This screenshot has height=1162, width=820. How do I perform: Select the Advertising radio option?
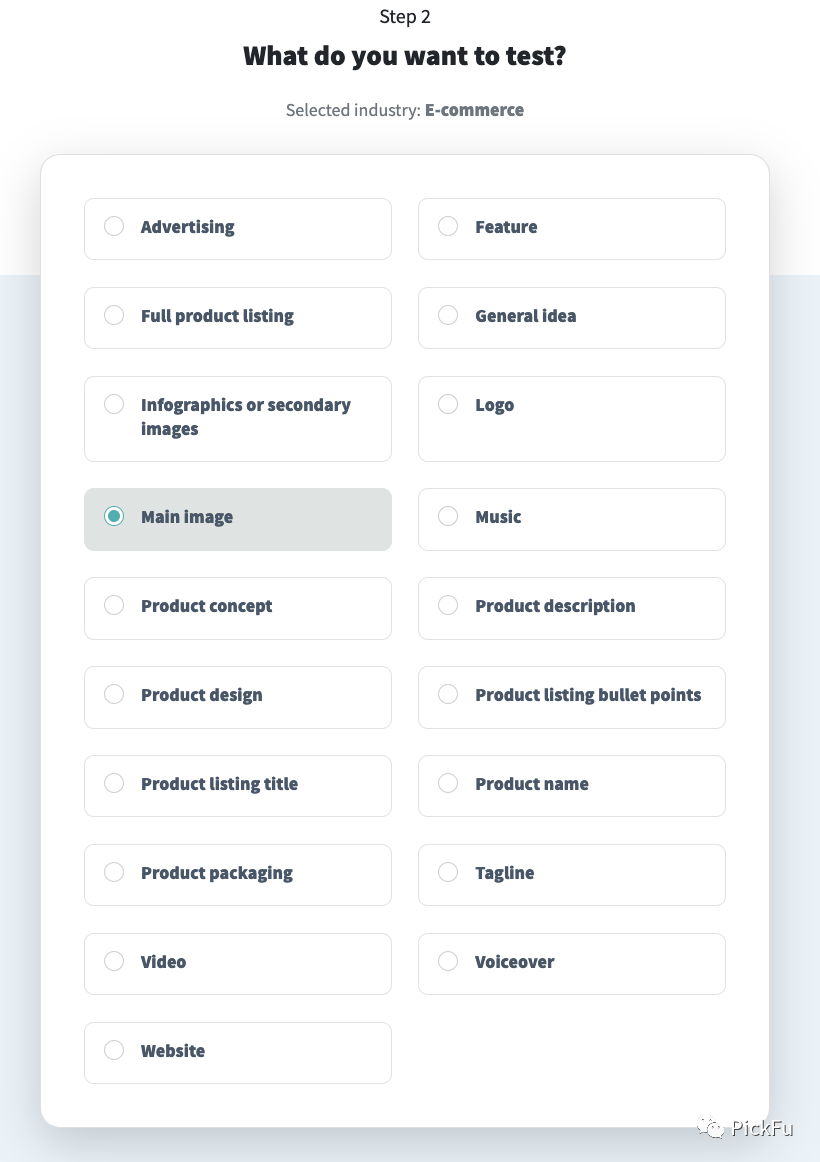tap(114, 227)
